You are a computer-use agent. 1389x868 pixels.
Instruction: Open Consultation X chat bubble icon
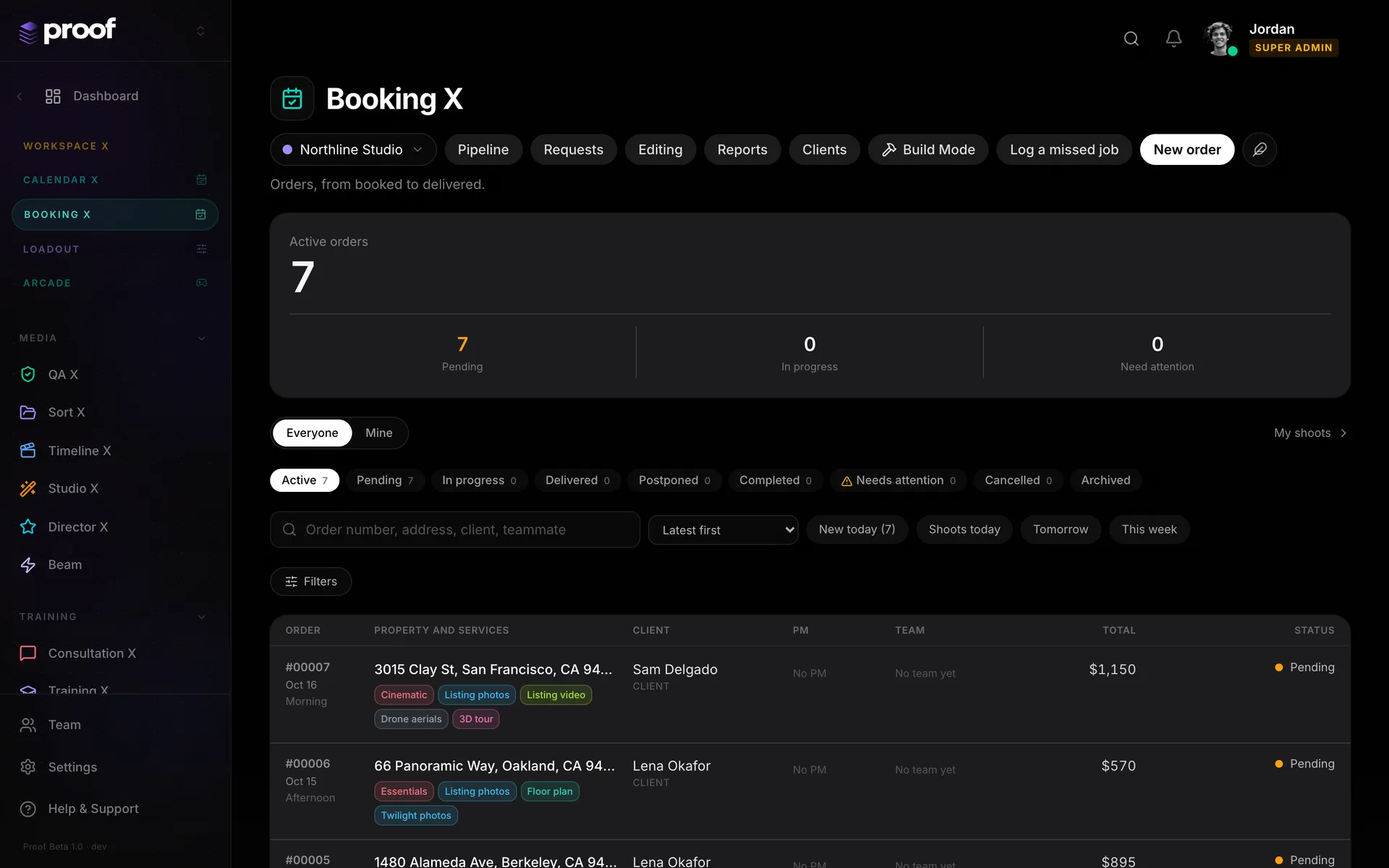coord(28,653)
